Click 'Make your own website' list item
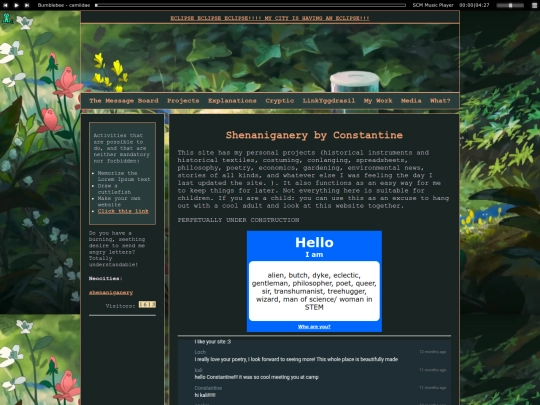Image resolution: width=540 pixels, height=405 pixels. [x=119, y=201]
